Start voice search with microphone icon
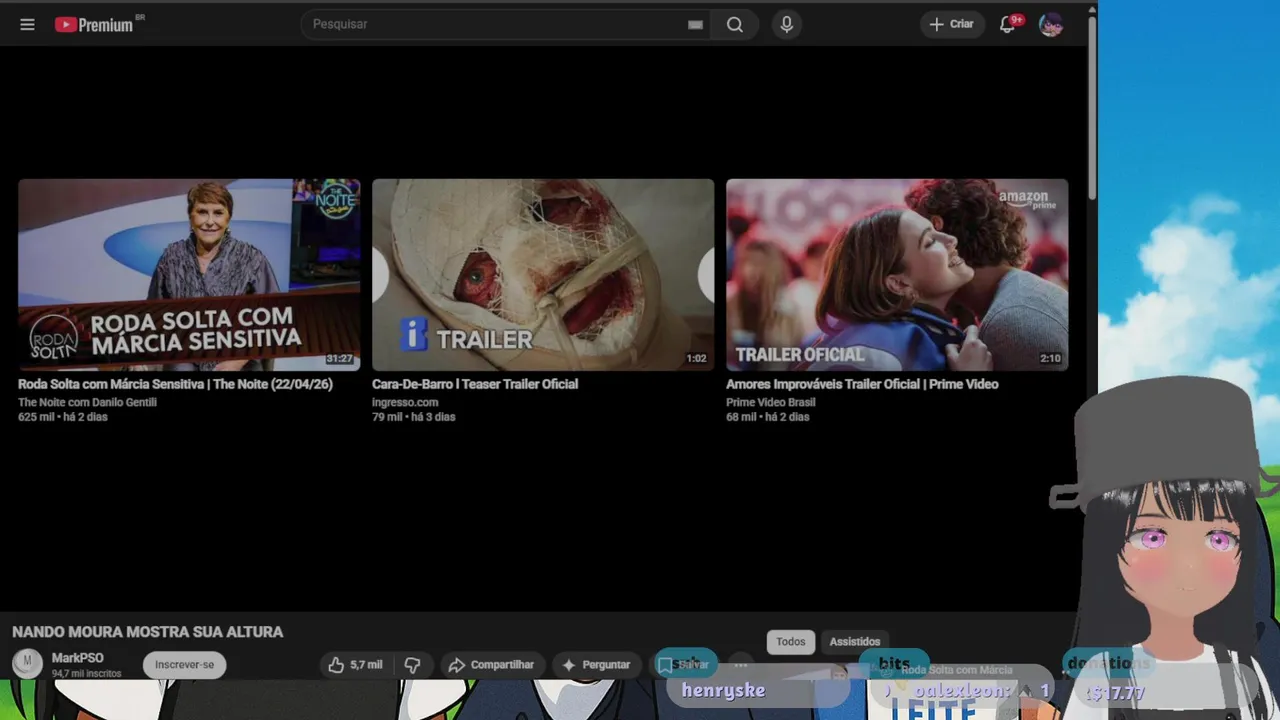Screen dimensions: 1280x720 click(x=787, y=24)
